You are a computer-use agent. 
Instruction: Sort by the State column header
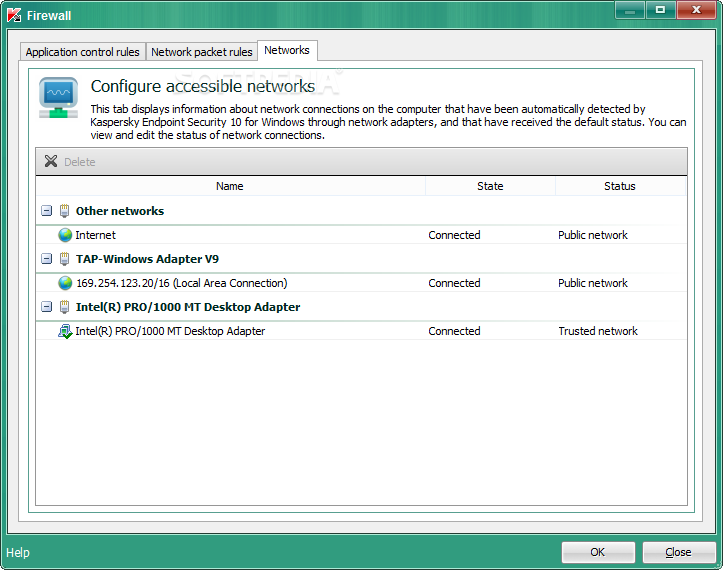[490, 186]
